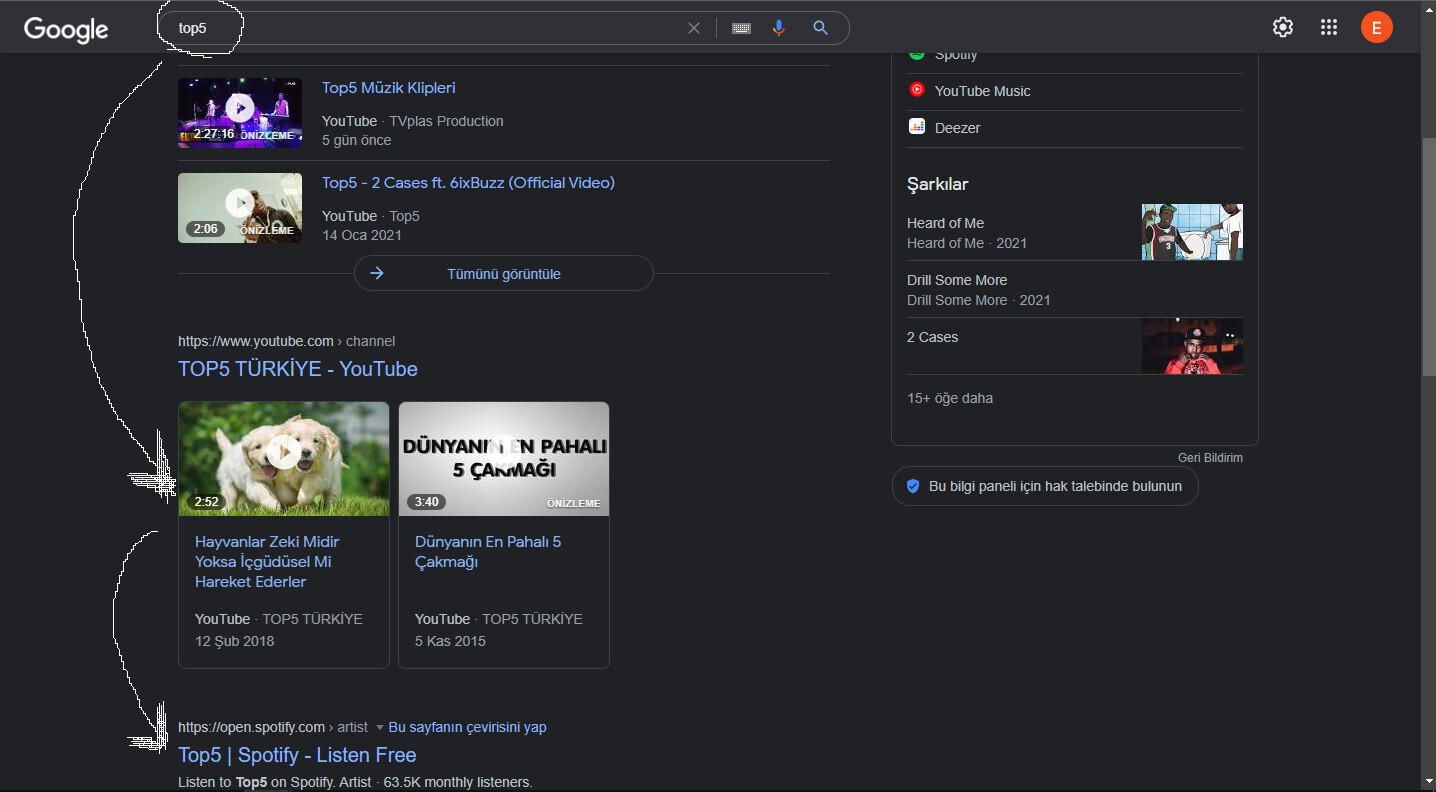The height and width of the screenshot is (792, 1436).
Task: Click the YouTube Music icon
Action: [x=917, y=90]
